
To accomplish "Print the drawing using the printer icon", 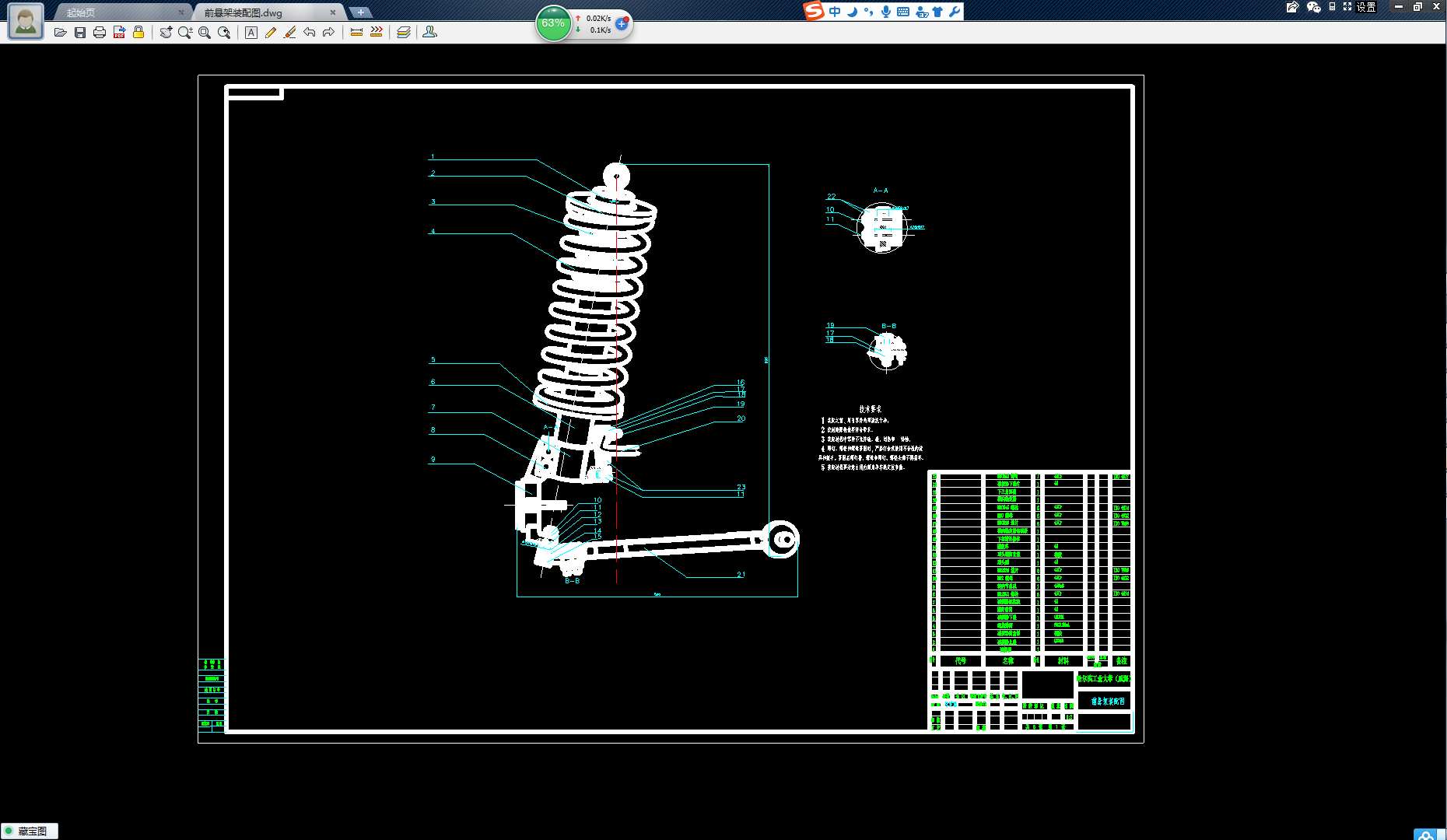I will (x=100, y=32).
